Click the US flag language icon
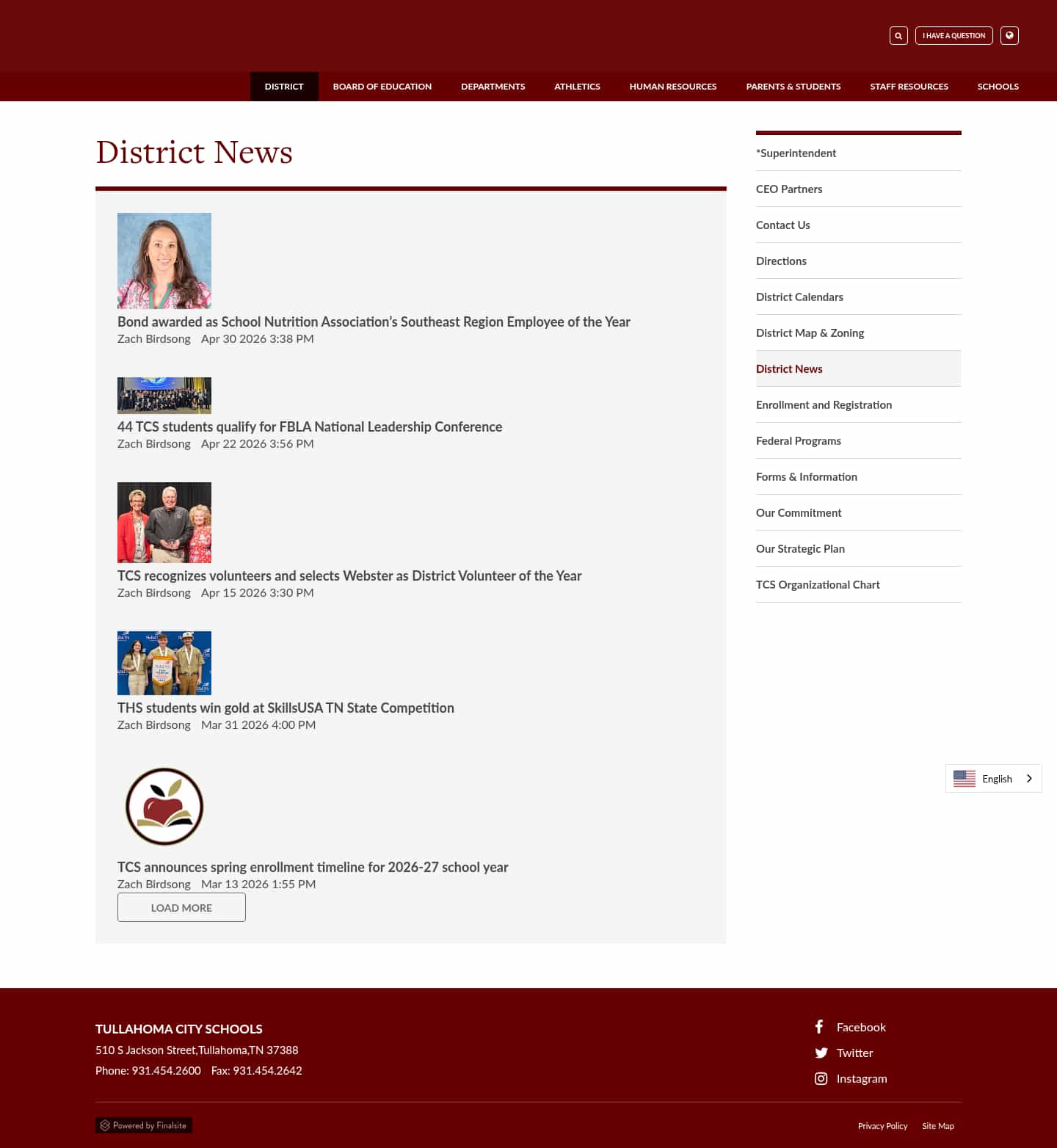 (x=965, y=779)
